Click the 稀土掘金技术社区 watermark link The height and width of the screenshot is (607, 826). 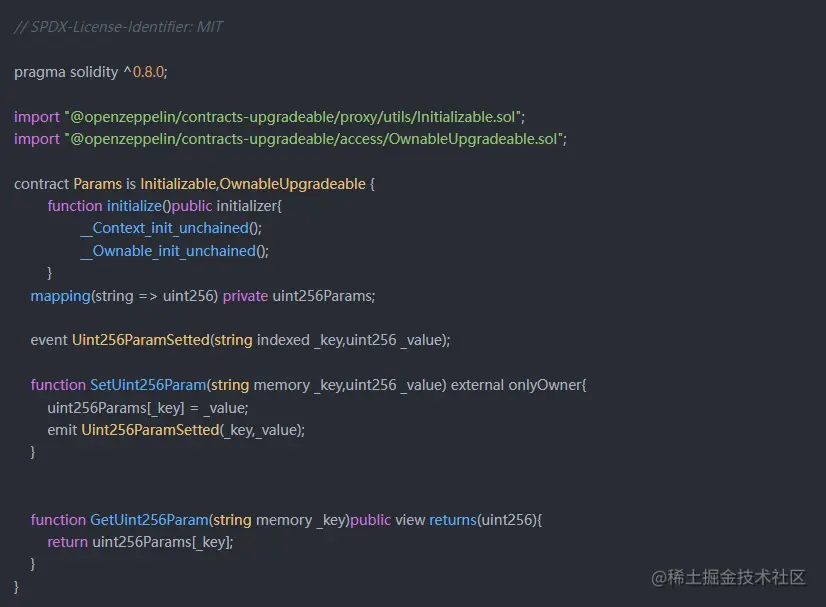click(x=731, y=578)
